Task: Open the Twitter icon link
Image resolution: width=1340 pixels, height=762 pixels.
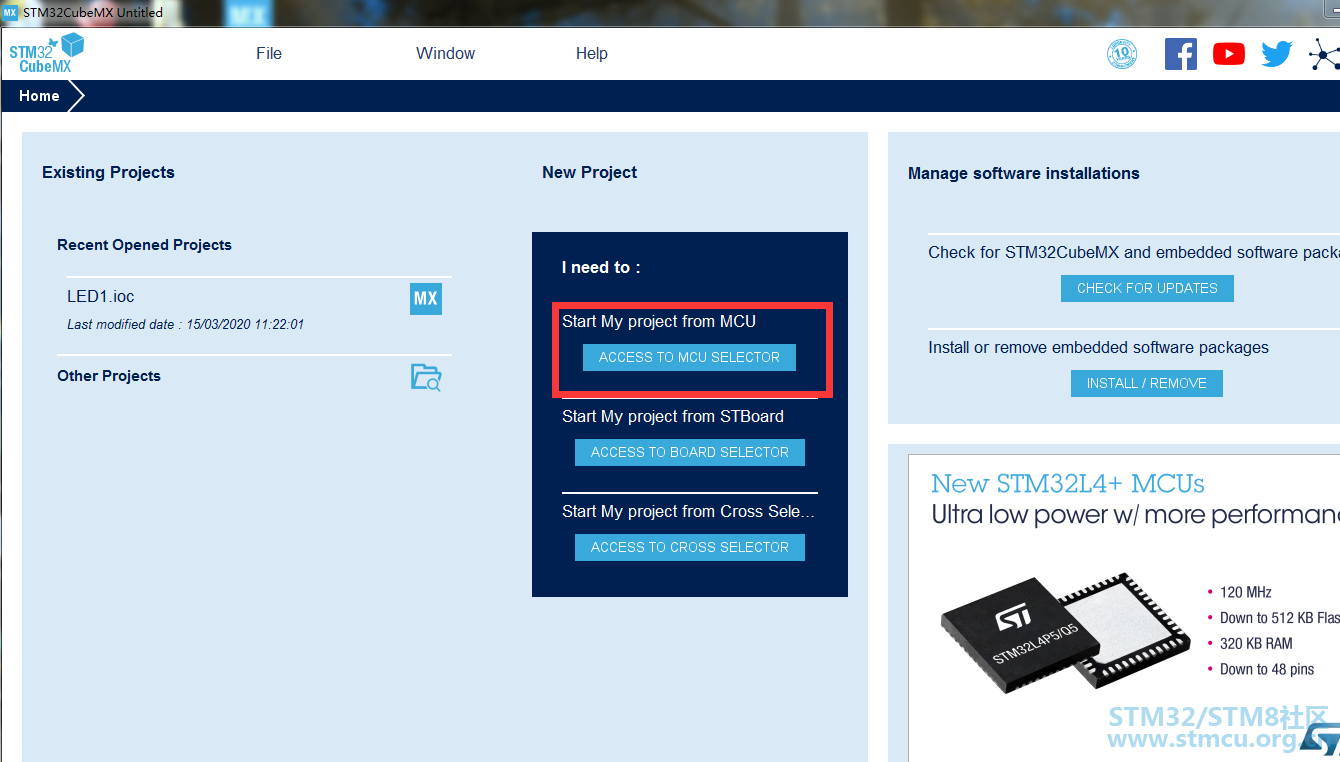Action: (x=1277, y=54)
